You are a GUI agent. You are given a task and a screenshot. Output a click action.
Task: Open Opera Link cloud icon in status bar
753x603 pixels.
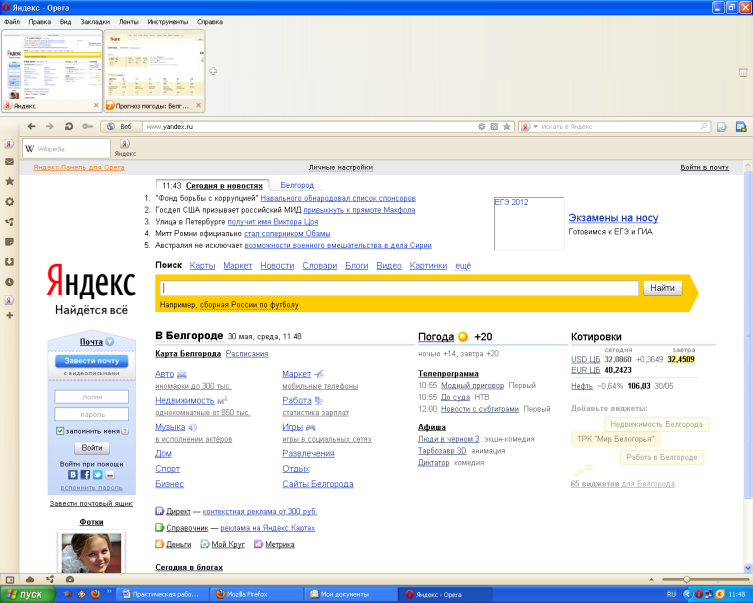click(30, 579)
